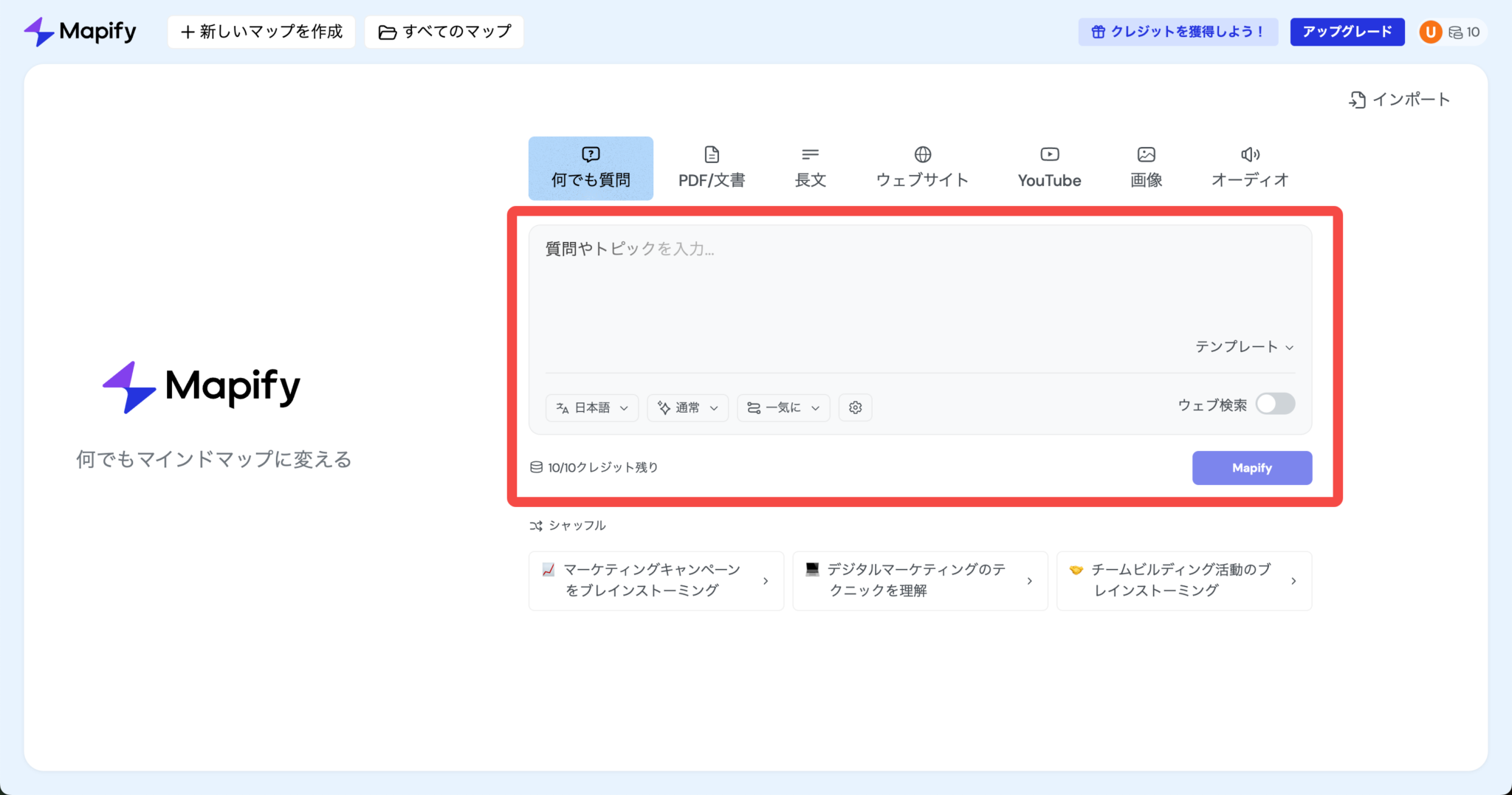Expand the 一気に generation dropdown
The image size is (1512, 795).
[x=783, y=407]
